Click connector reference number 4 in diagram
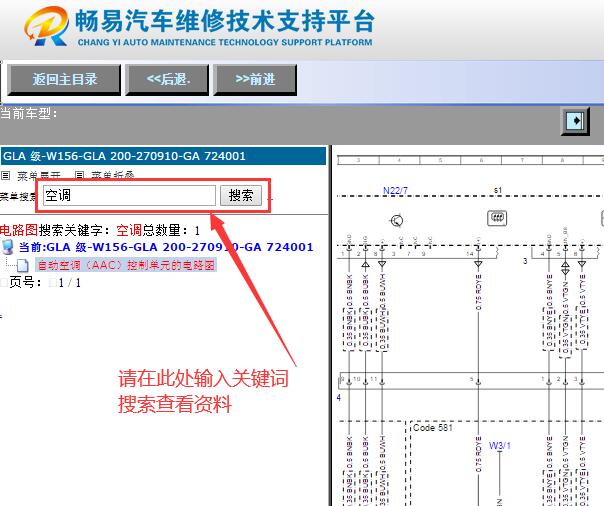 click(339, 397)
